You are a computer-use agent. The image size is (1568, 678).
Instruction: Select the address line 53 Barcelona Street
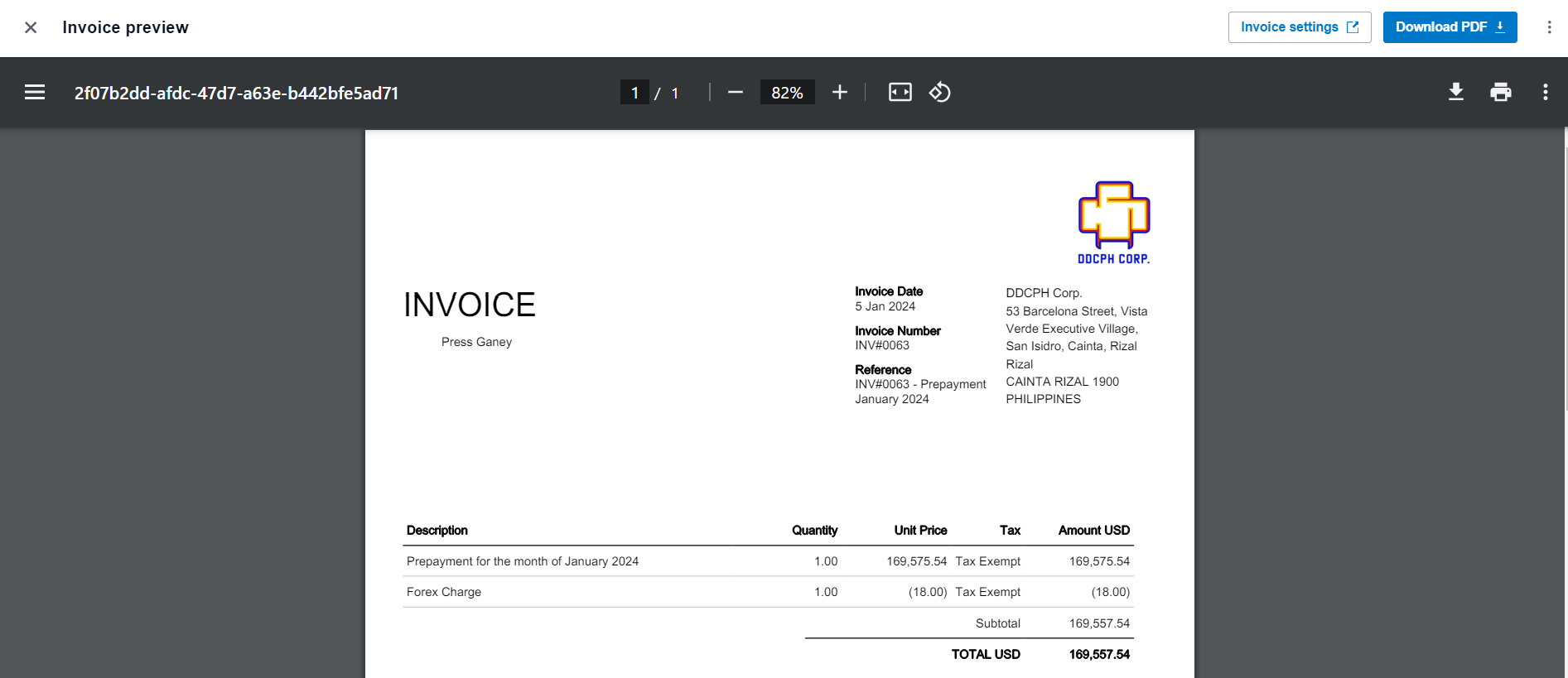click(1077, 311)
